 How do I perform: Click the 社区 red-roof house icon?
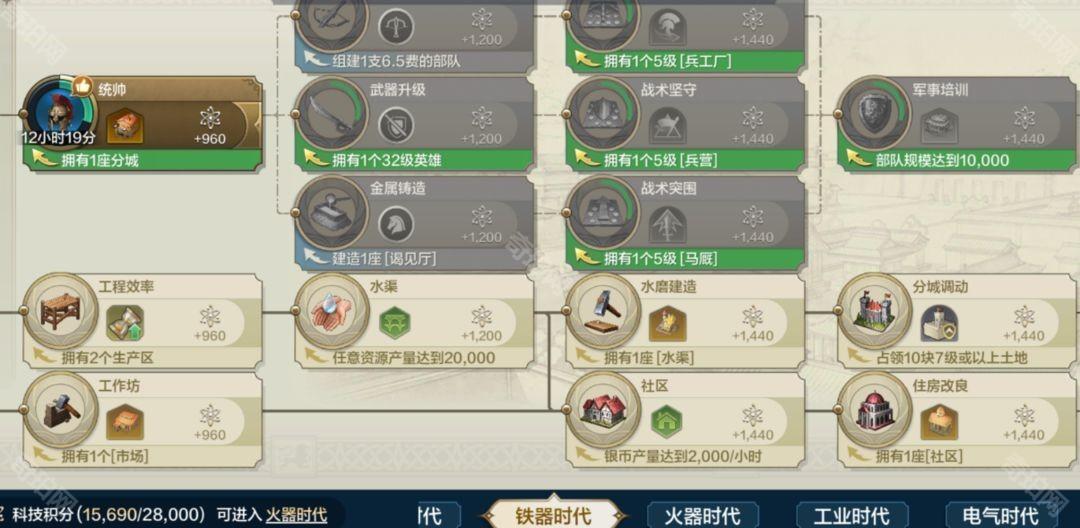pyautogui.click(x=601, y=410)
